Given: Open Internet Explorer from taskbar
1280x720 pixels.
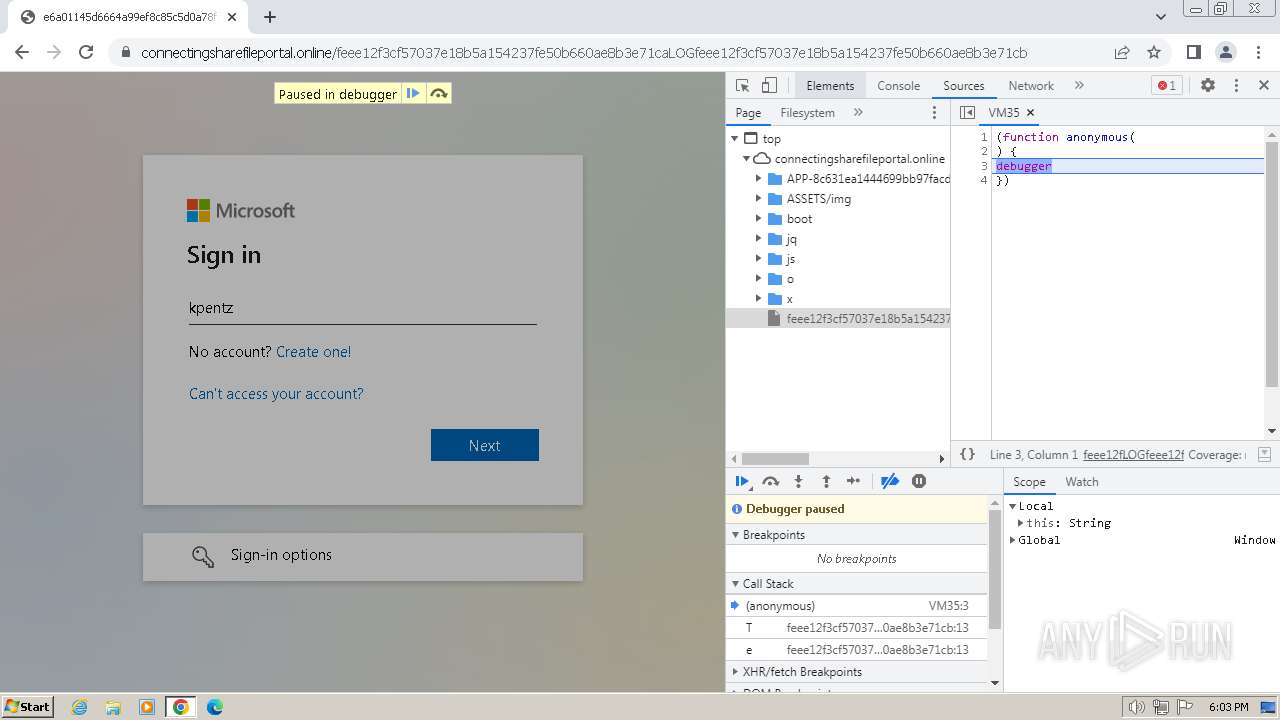Looking at the screenshot, I should coord(80,707).
